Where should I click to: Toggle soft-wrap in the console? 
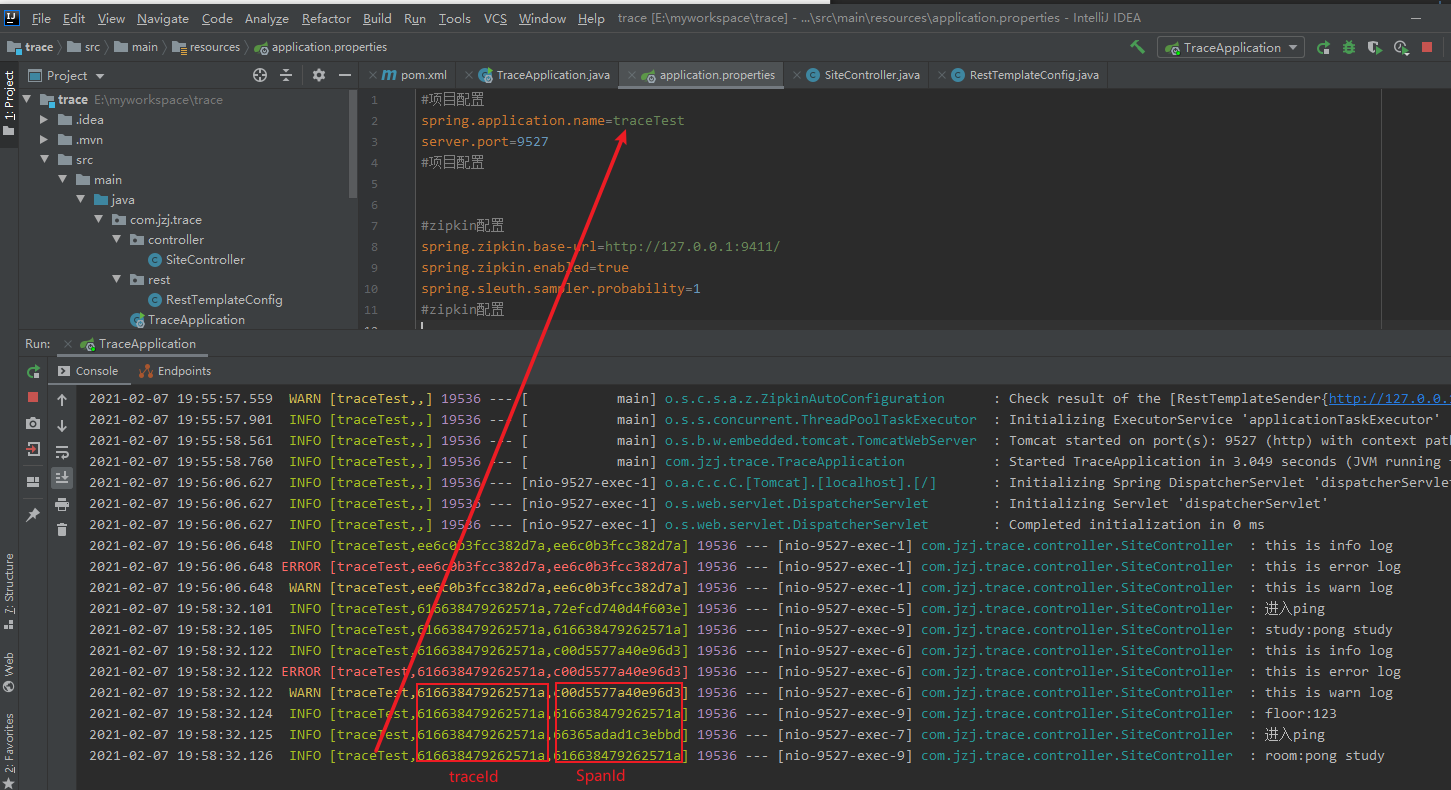(x=62, y=452)
